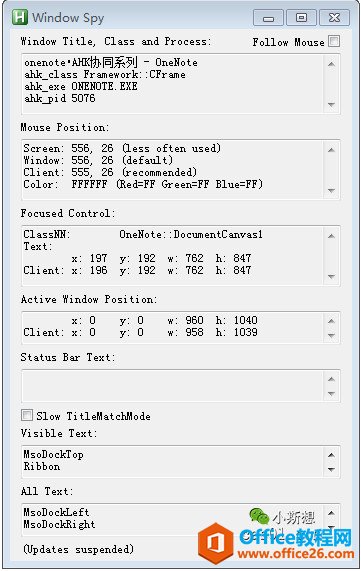Click Visible Text box down arrow
Image resolution: width=361 pixels, height=571 pixels.
tap(331, 469)
